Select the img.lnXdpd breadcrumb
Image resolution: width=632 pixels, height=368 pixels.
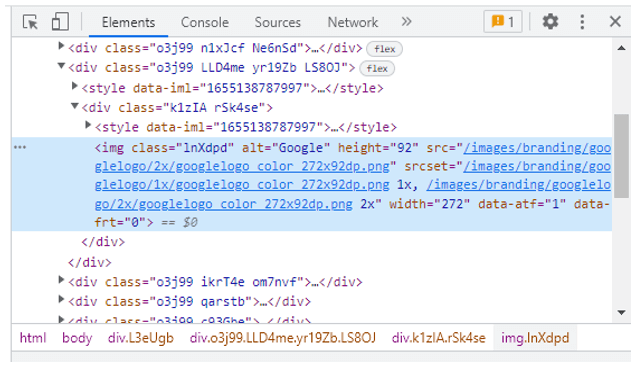tap(535, 338)
